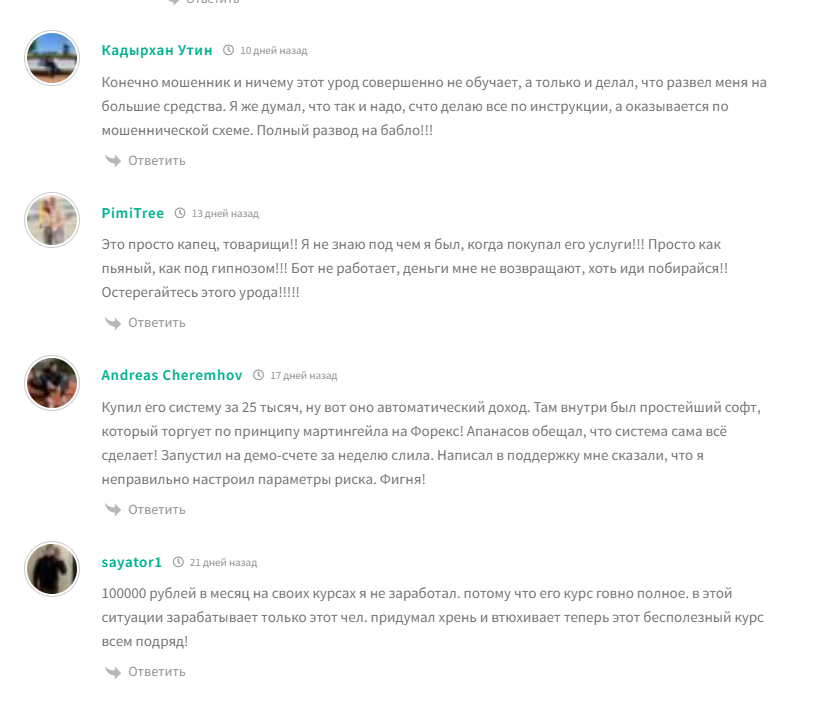
Task: Click reply arrow icon under Кадырхан Утин comment
Action: coord(112,160)
